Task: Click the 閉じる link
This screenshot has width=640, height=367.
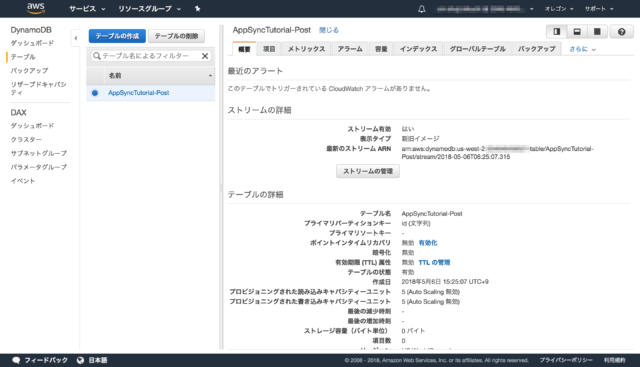Action: [x=329, y=30]
